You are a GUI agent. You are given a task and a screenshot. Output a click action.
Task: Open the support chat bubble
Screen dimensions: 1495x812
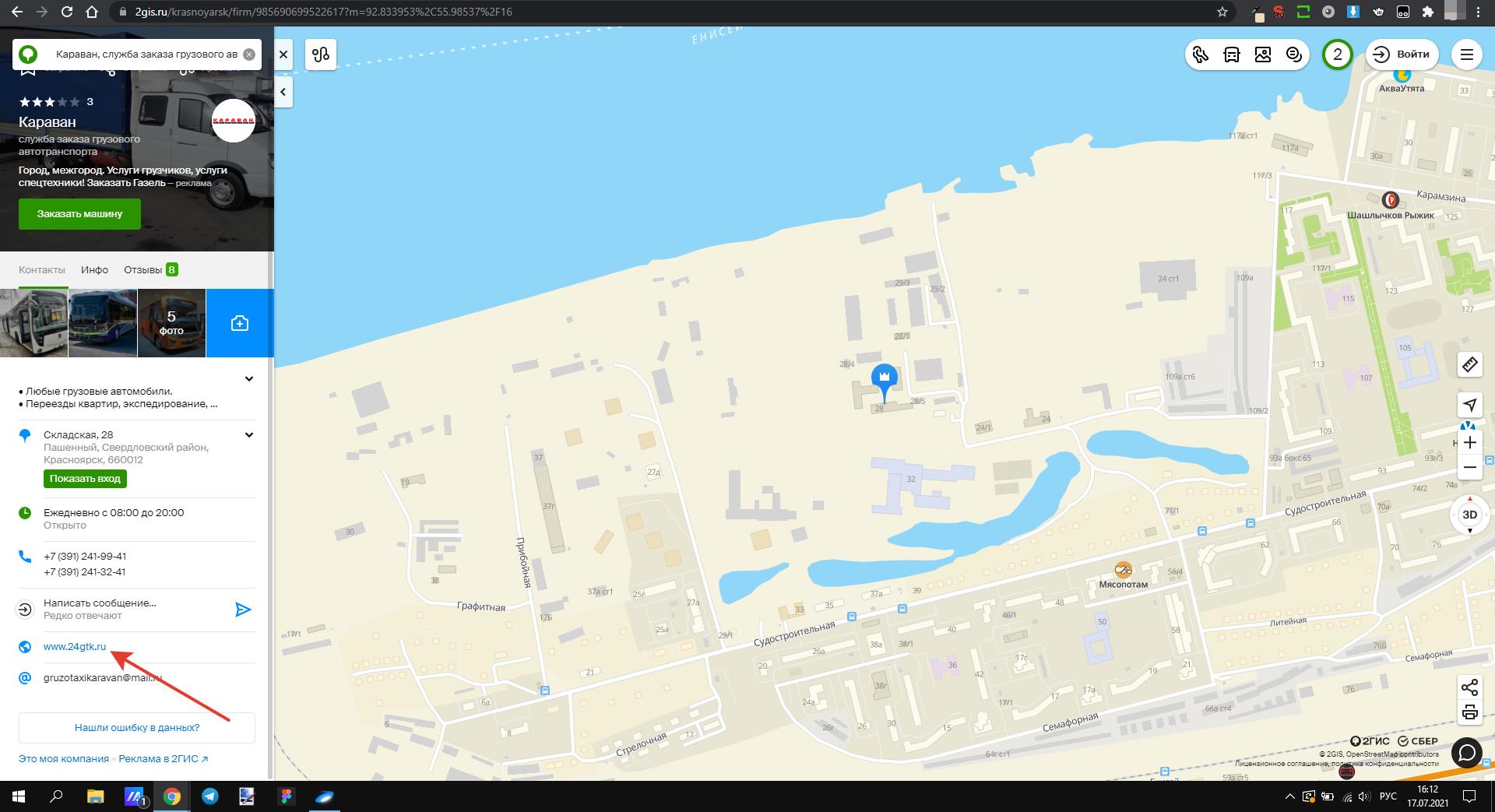pos(1467,753)
